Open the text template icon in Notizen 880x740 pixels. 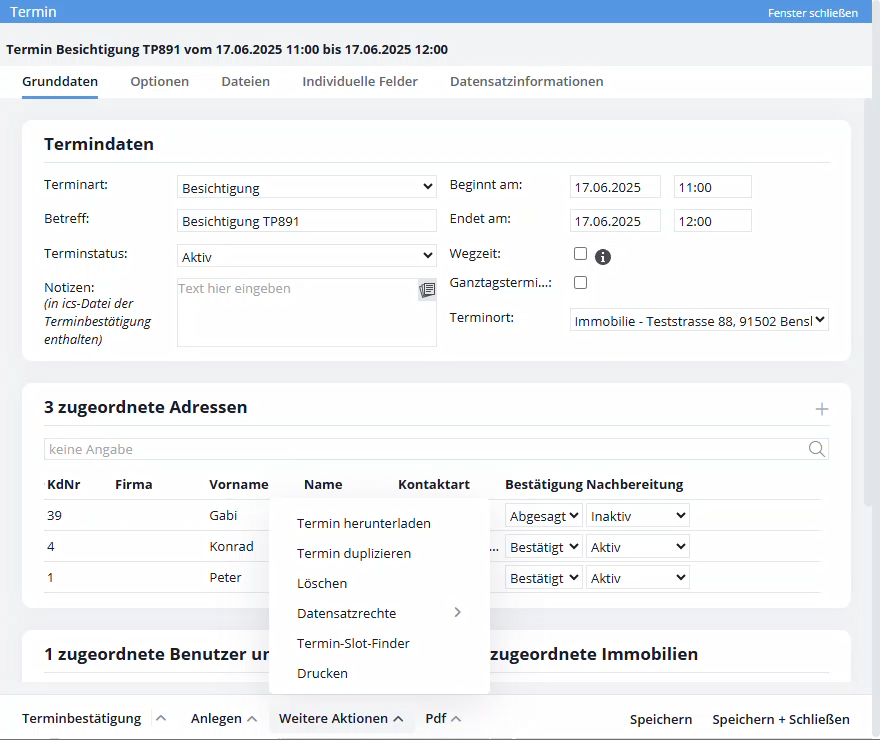(427, 290)
